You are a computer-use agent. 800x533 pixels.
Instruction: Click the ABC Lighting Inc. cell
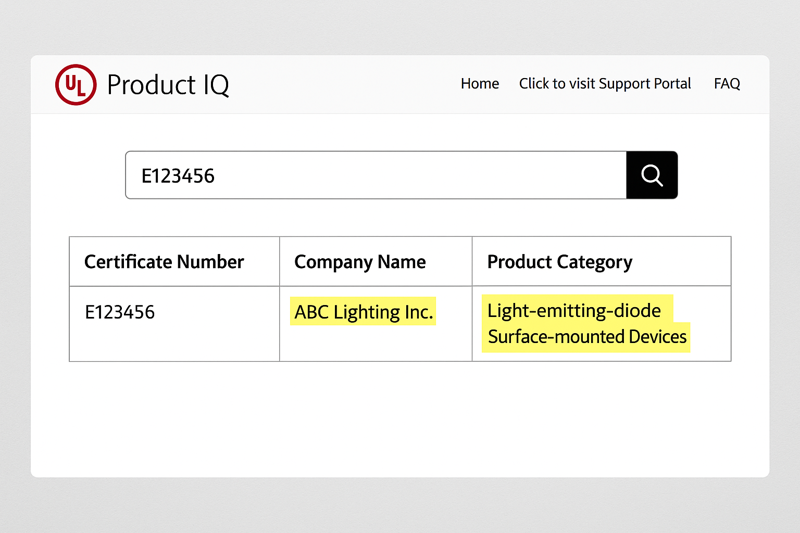(x=376, y=324)
